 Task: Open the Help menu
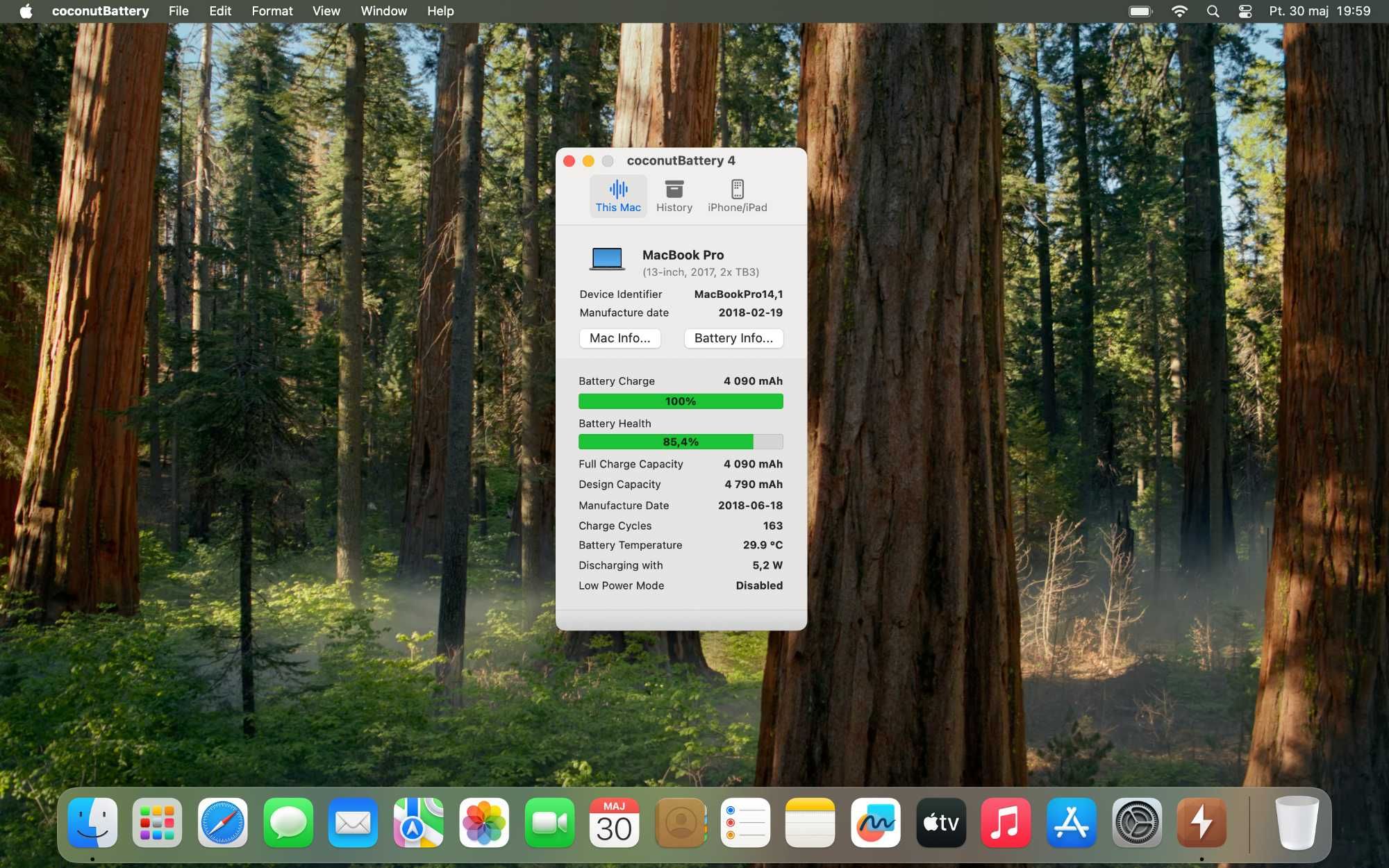click(440, 11)
